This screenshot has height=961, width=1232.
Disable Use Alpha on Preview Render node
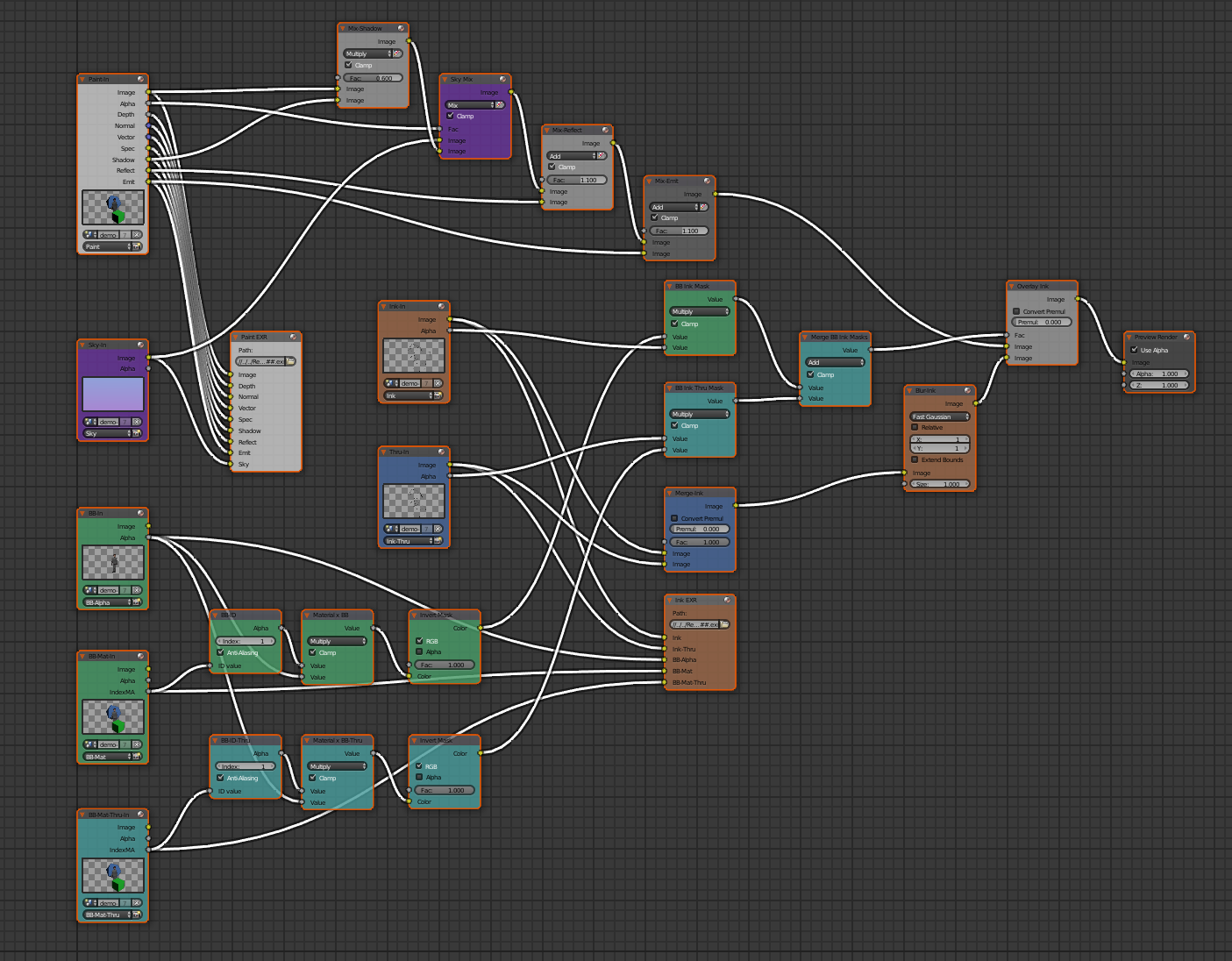(1134, 350)
